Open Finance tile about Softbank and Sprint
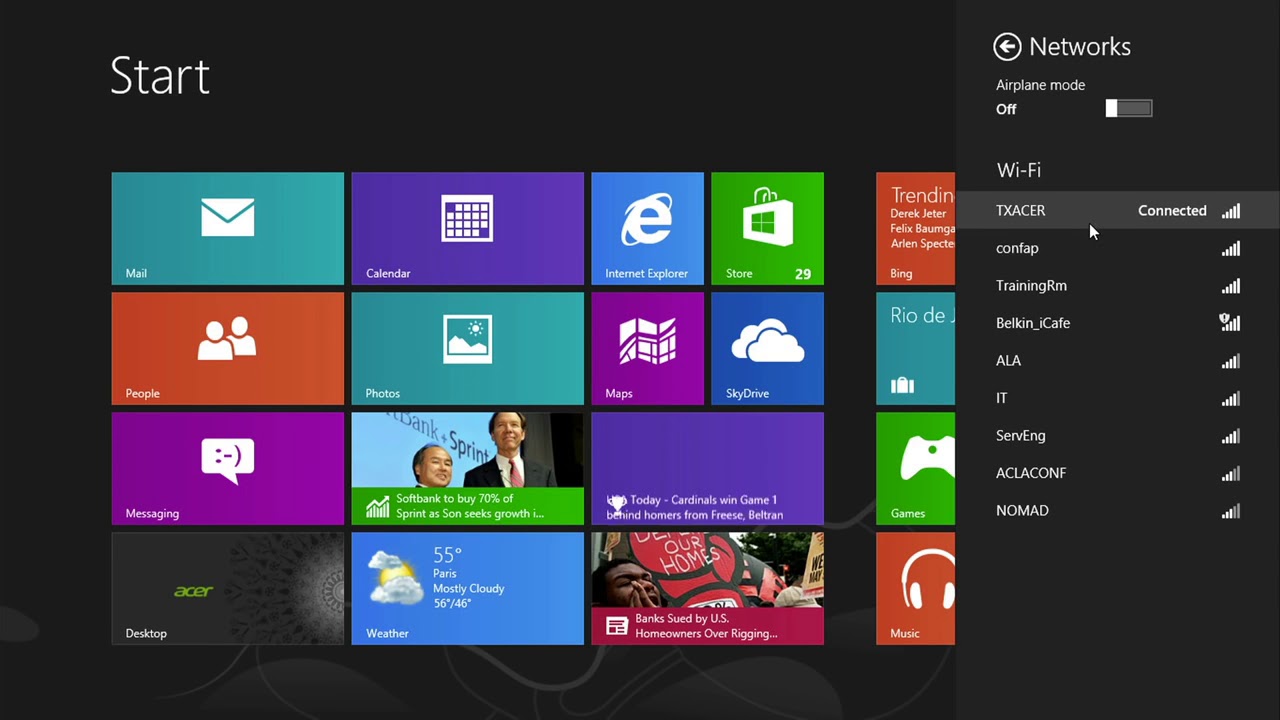 (x=467, y=468)
